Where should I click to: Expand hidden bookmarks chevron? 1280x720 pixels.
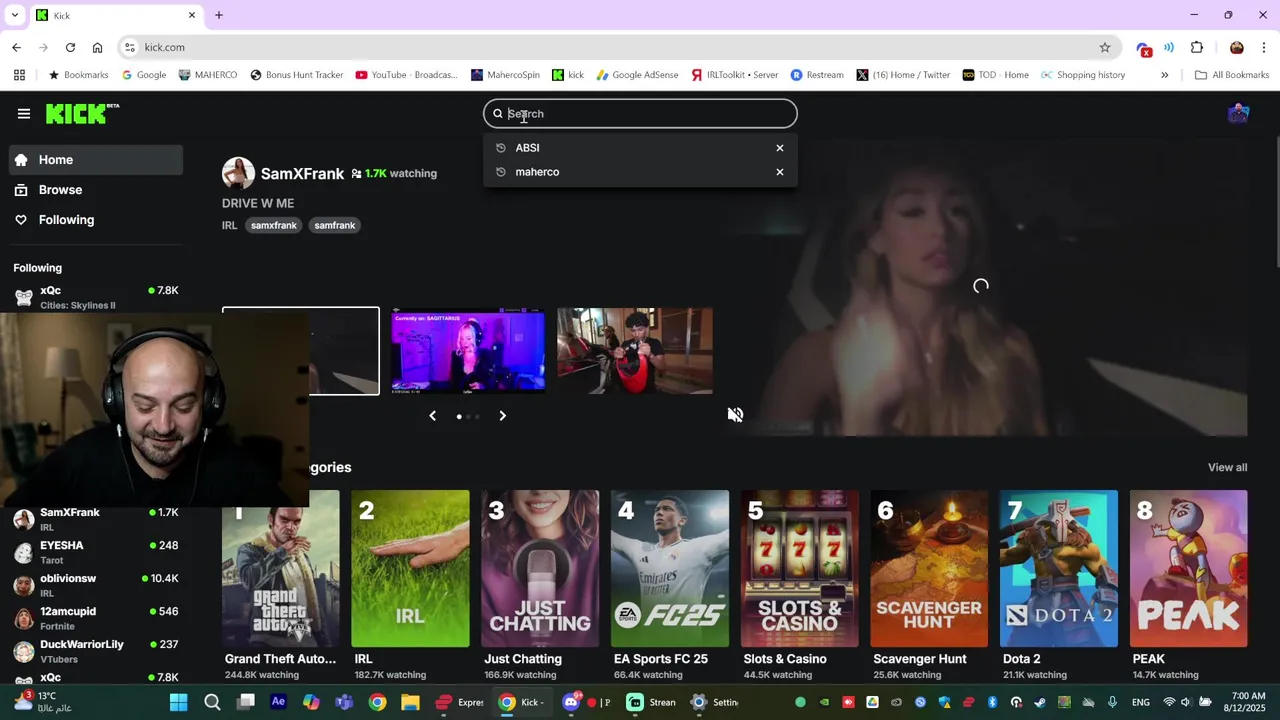pos(1165,75)
